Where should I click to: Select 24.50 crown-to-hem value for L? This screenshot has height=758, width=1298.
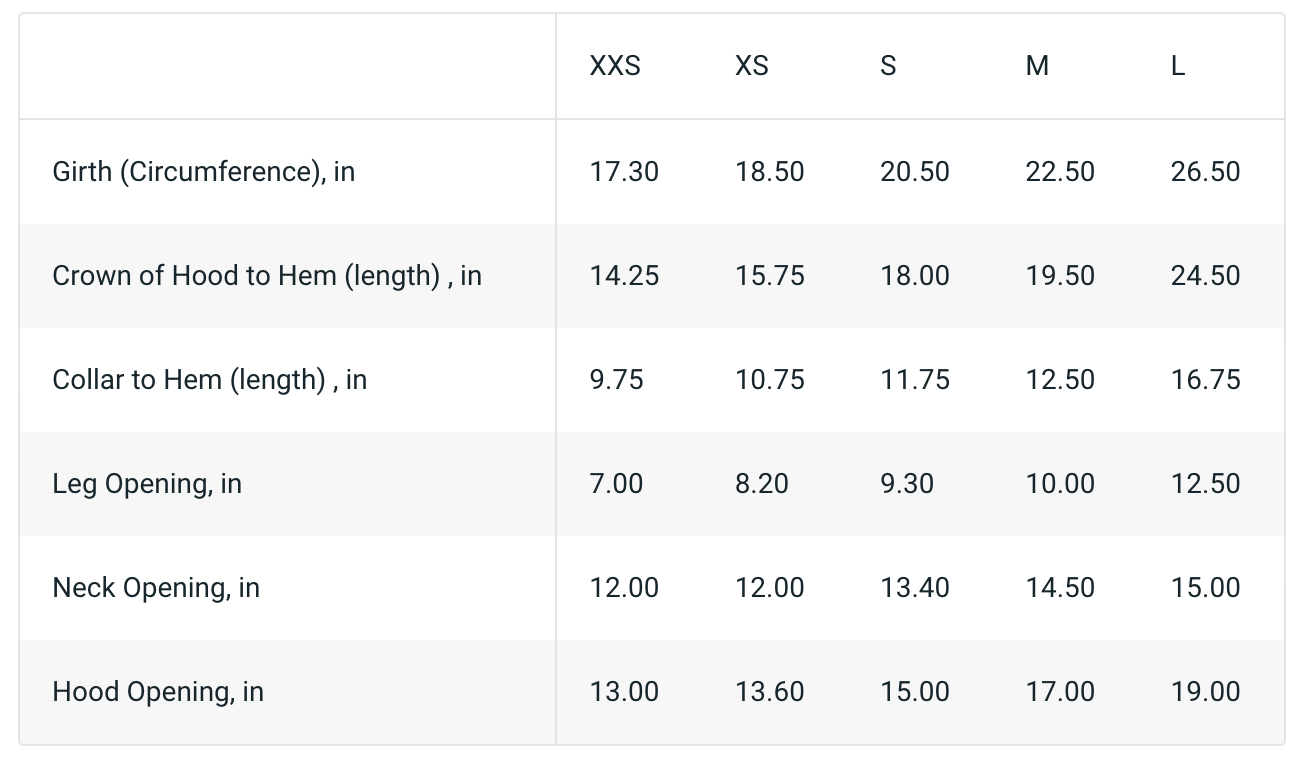point(1205,276)
